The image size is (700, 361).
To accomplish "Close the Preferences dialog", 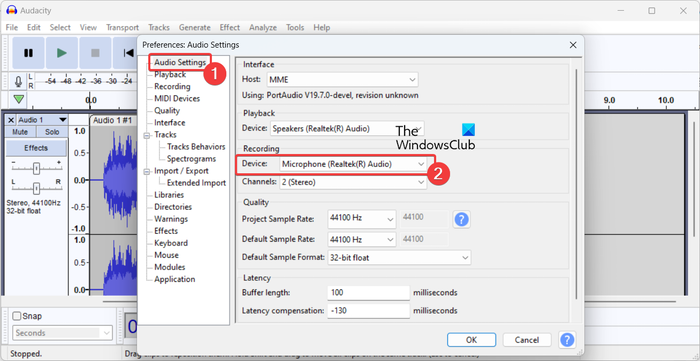I will [x=573, y=45].
